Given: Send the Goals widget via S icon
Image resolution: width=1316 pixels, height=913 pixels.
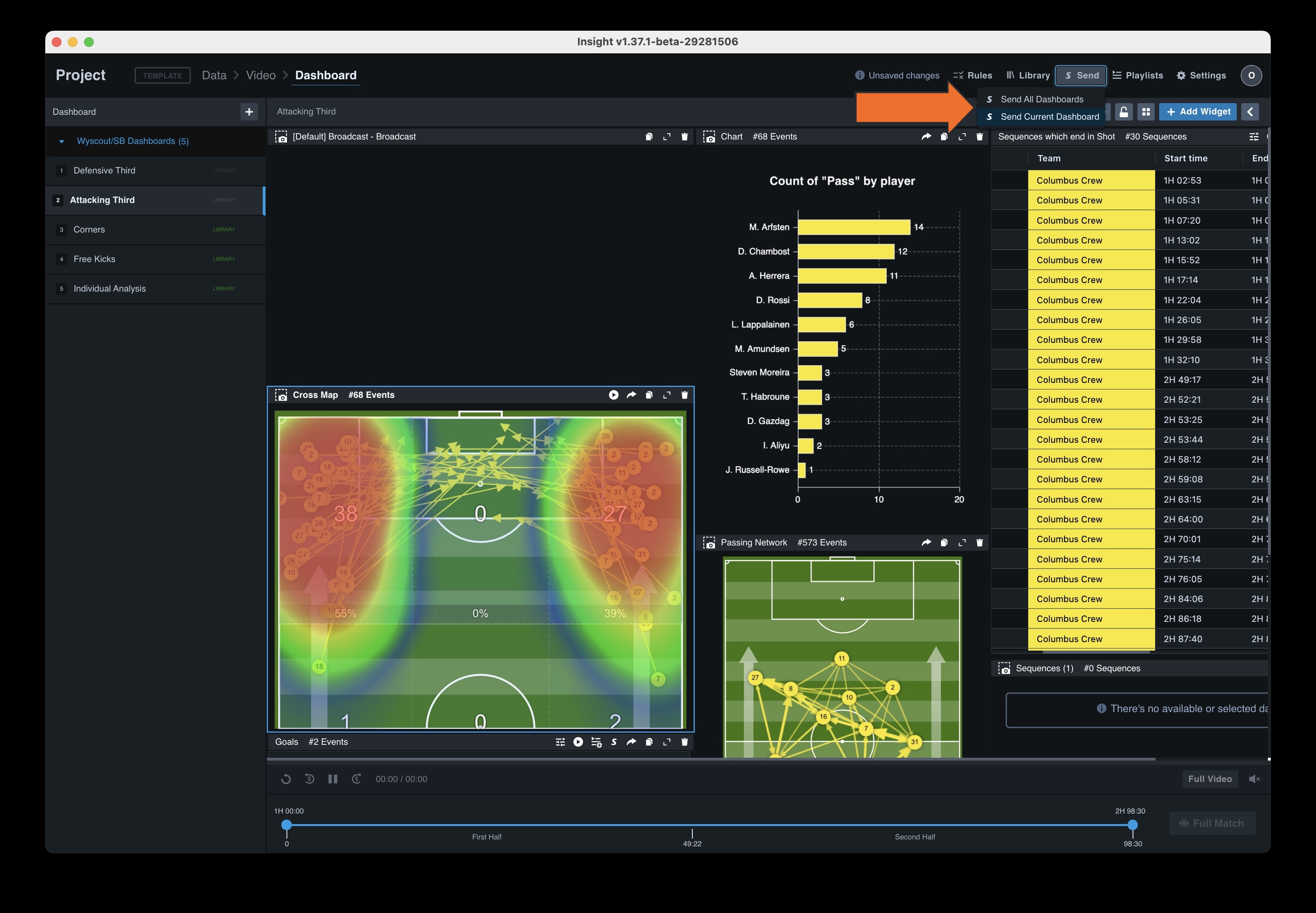Looking at the screenshot, I should 614,742.
